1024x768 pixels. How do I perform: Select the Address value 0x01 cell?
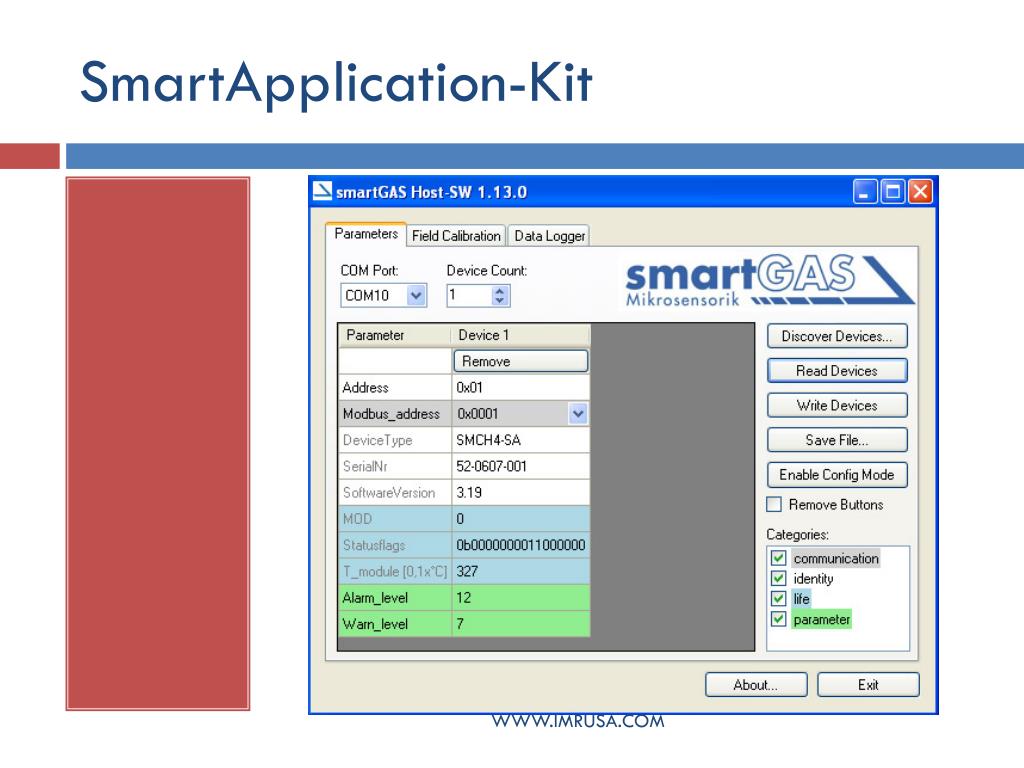pyautogui.click(x=520, y=387)
